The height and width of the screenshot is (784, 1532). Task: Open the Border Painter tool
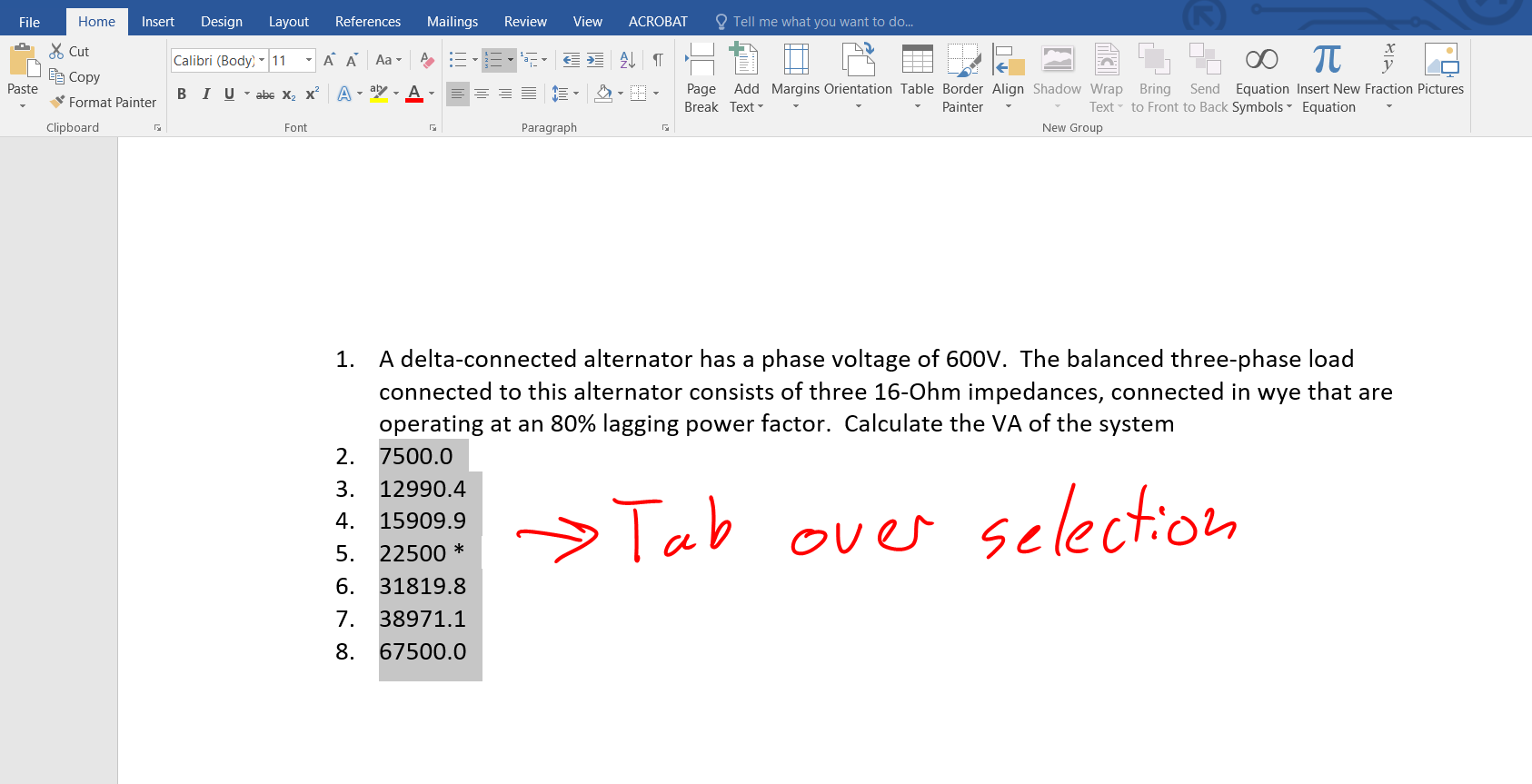tap(962, 78)
